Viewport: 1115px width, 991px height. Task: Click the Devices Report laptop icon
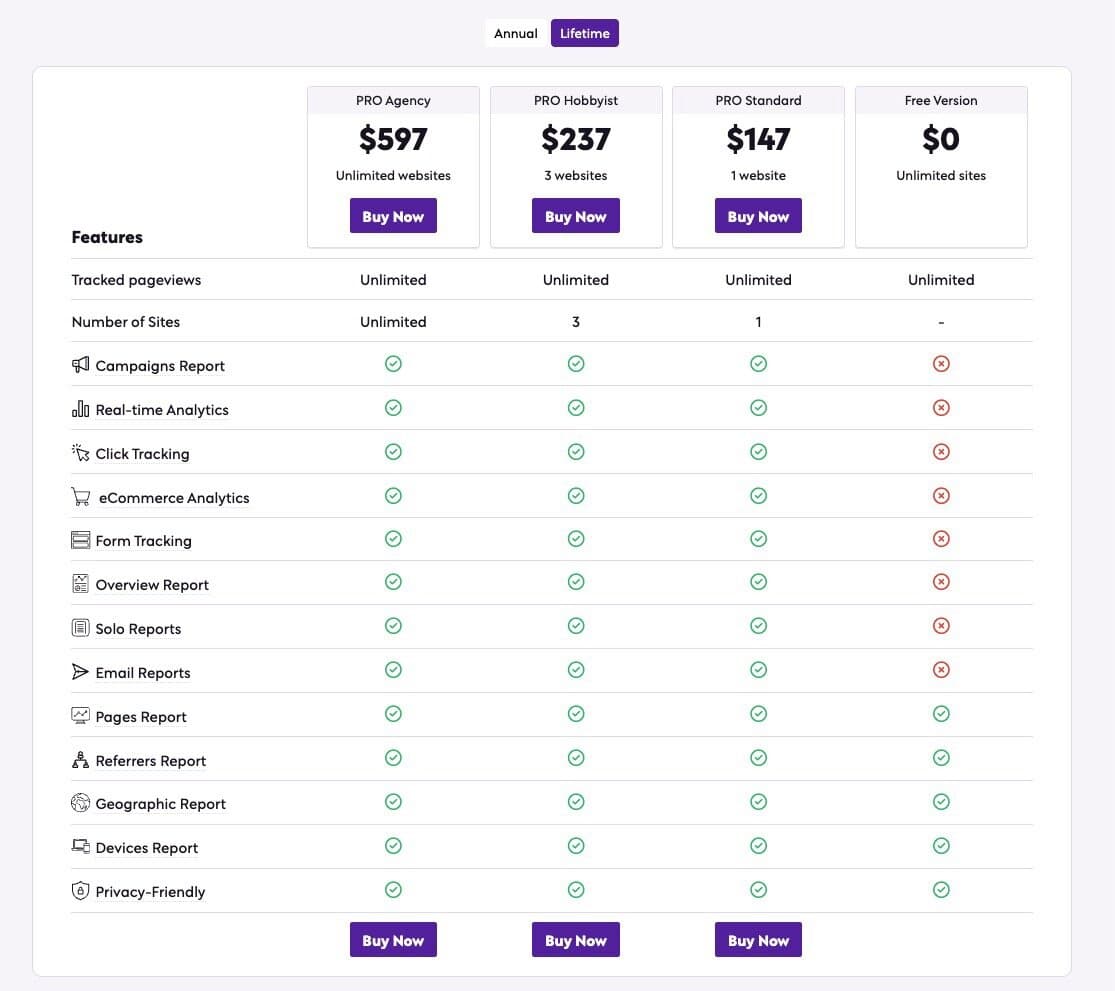(81, 847)
